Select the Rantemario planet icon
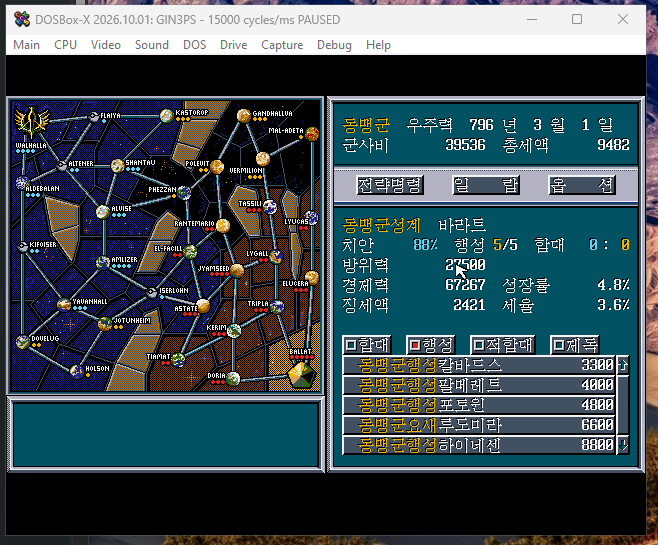Screen dimensions: 658x545 [223, 226]
